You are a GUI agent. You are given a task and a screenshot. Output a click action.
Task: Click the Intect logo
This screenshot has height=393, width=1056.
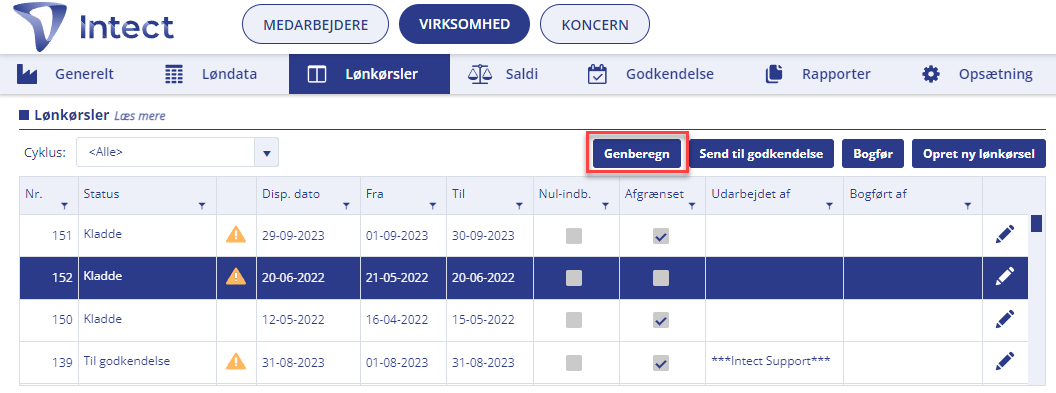(94, 27)
